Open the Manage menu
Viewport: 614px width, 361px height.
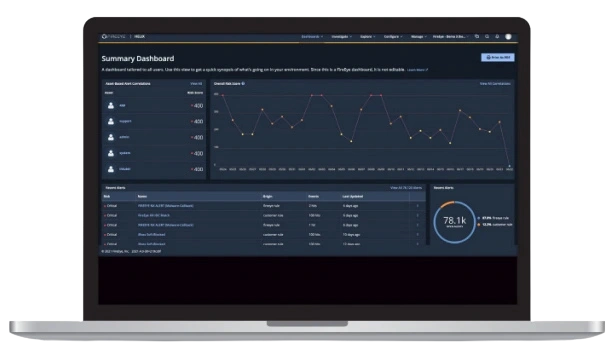(419, 36)
